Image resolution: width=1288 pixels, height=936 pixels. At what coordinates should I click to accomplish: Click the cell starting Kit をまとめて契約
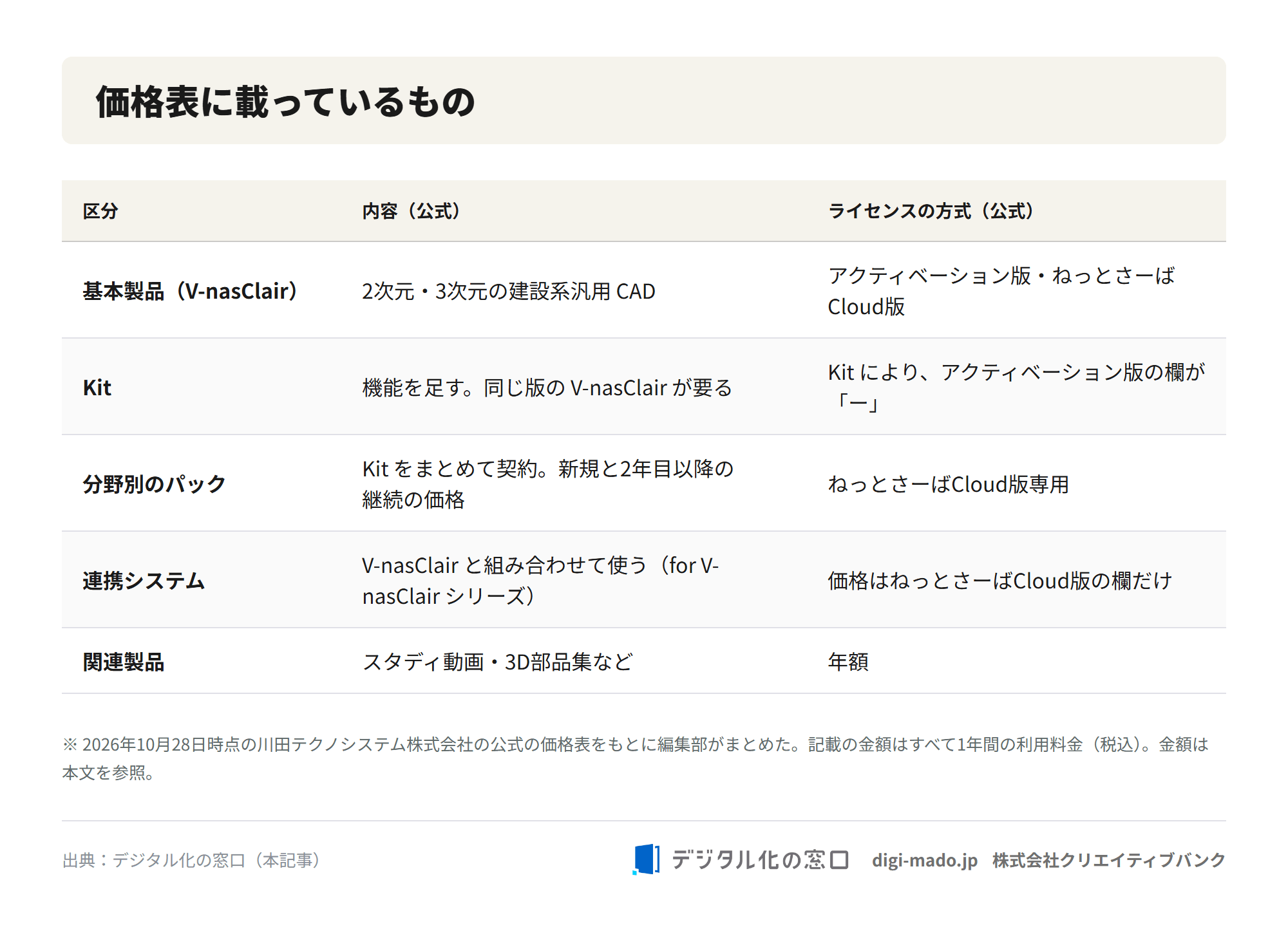click(x=548, y=484)
